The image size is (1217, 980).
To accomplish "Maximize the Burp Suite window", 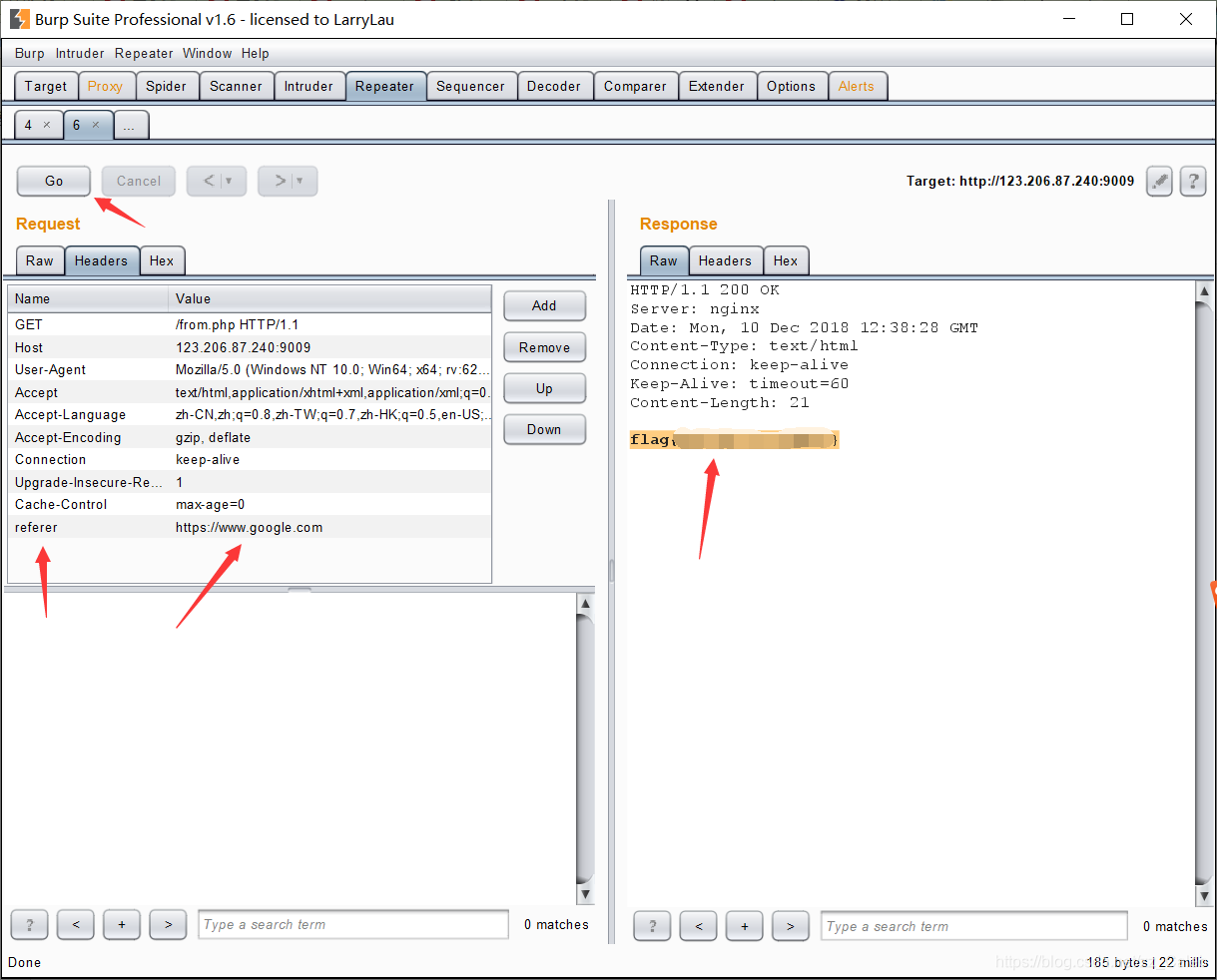I will click(x=1127, y=19).
